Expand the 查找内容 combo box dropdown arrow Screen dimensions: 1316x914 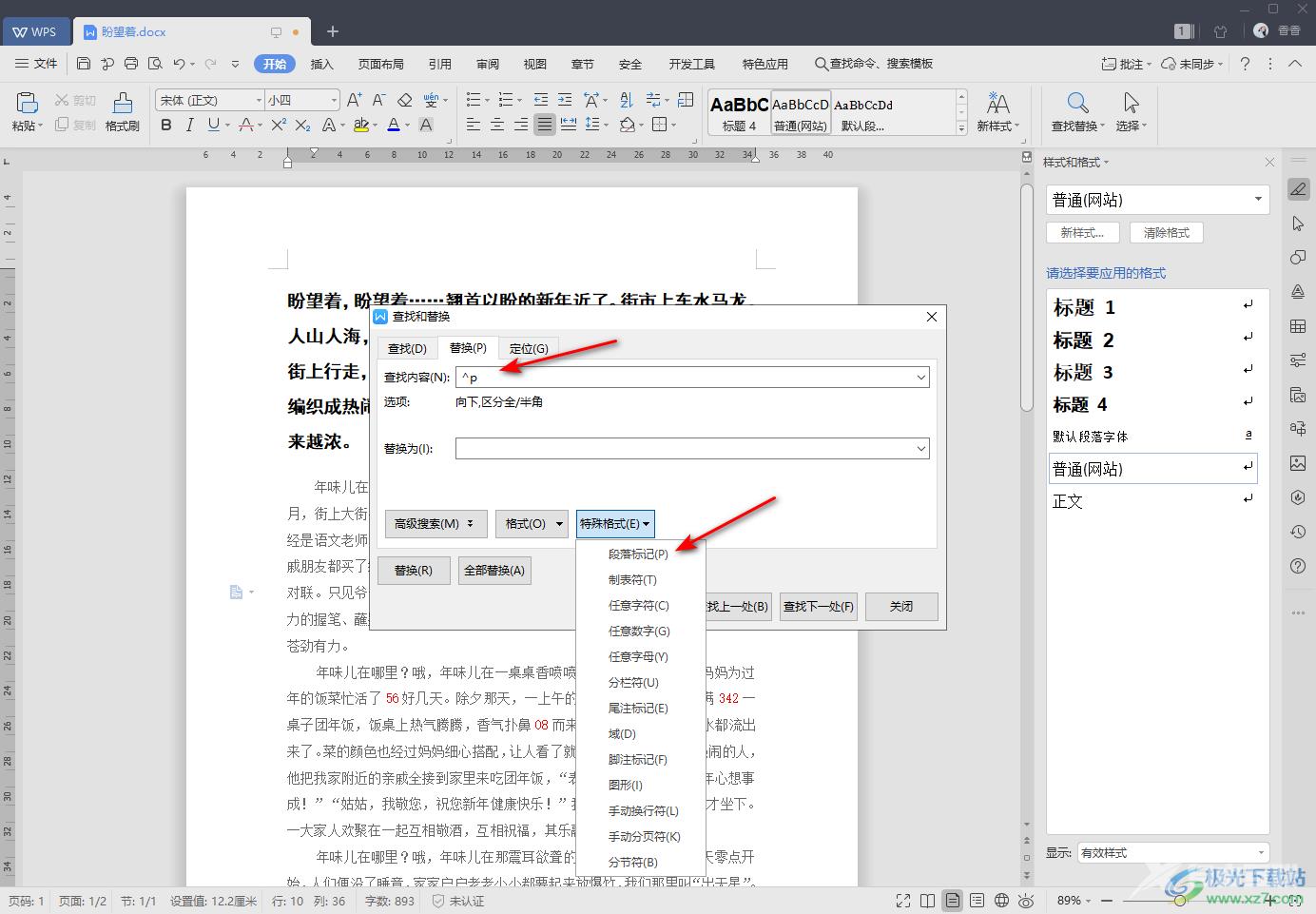[x=920, y=378]
